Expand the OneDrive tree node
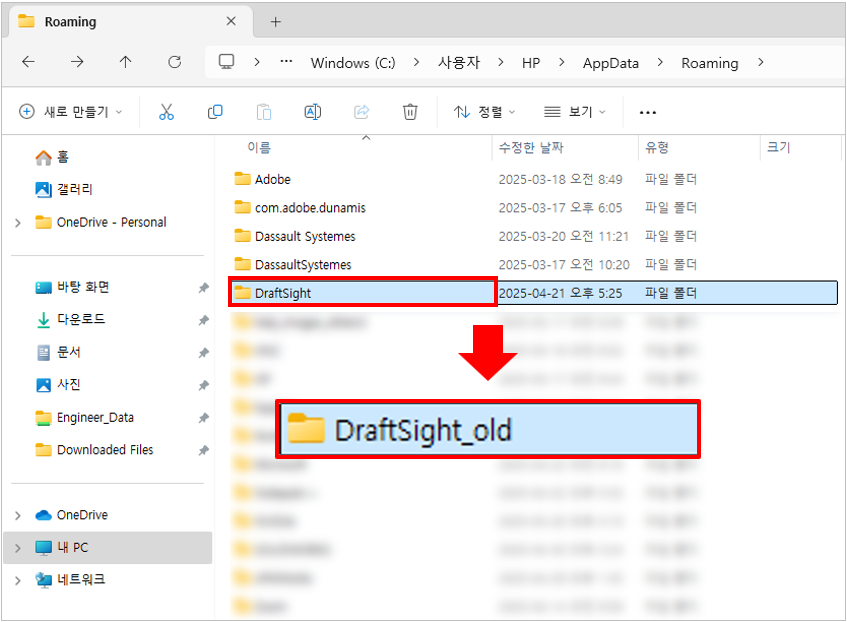Viewport: 847px width, 622px height. (x=18, y=516)
